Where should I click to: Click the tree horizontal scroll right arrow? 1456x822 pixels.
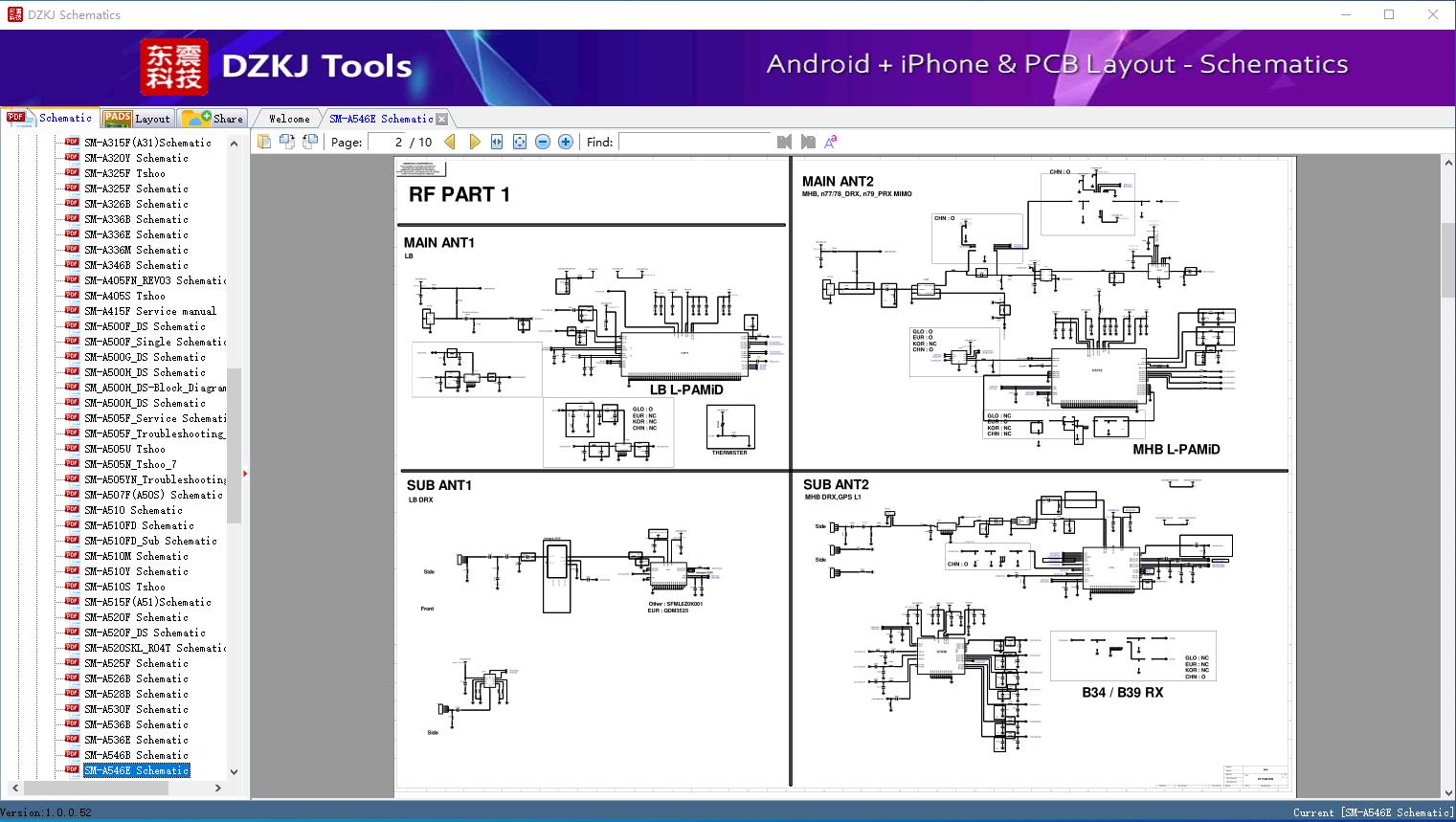[x=218, y=789]
